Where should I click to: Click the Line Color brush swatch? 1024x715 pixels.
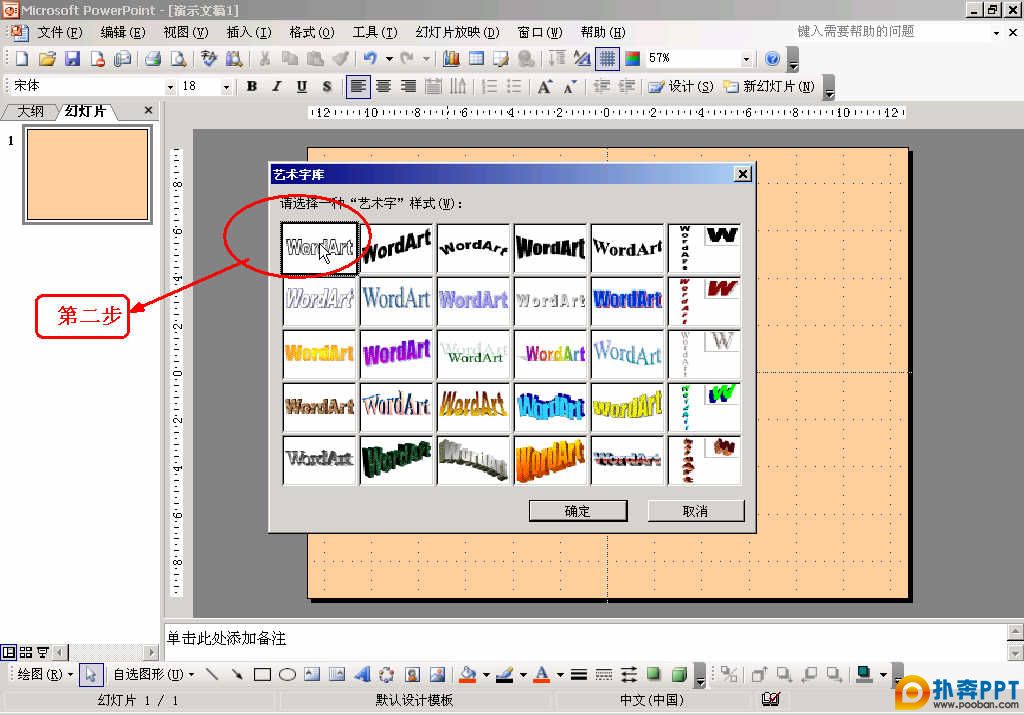504,674
